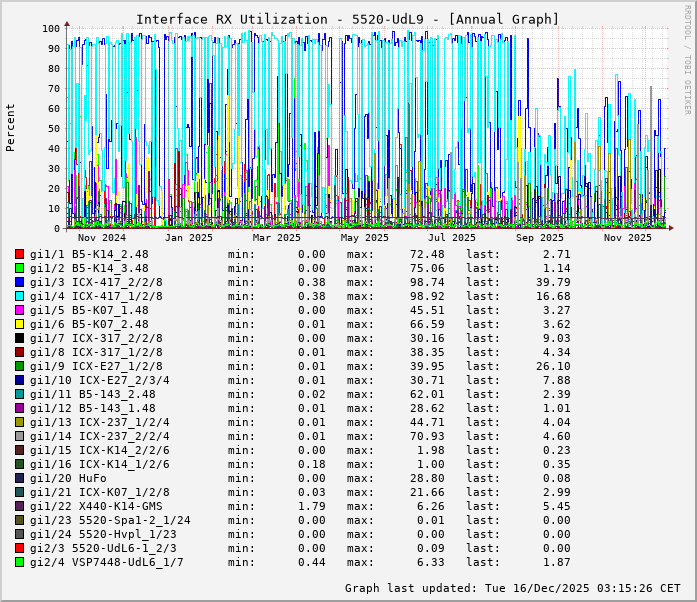
Task: Click the Nov 2025 x-axis label
Action: click(x=627, y=237)
